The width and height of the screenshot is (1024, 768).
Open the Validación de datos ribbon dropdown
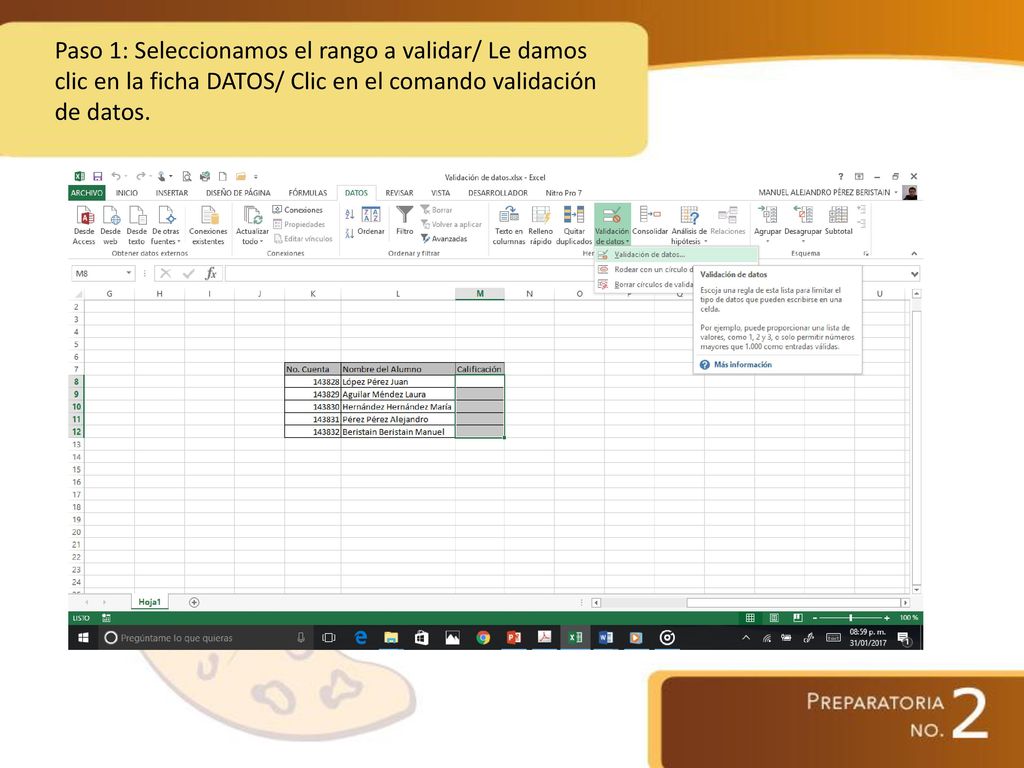612,224
